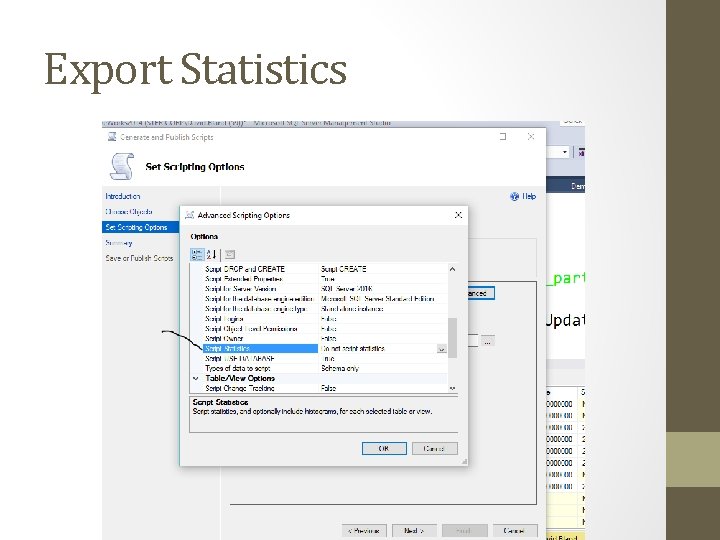Screen dimensions: 720x540
Task: Click the Advanced Scripting Options title icon
Action: [x=189, y=215]
